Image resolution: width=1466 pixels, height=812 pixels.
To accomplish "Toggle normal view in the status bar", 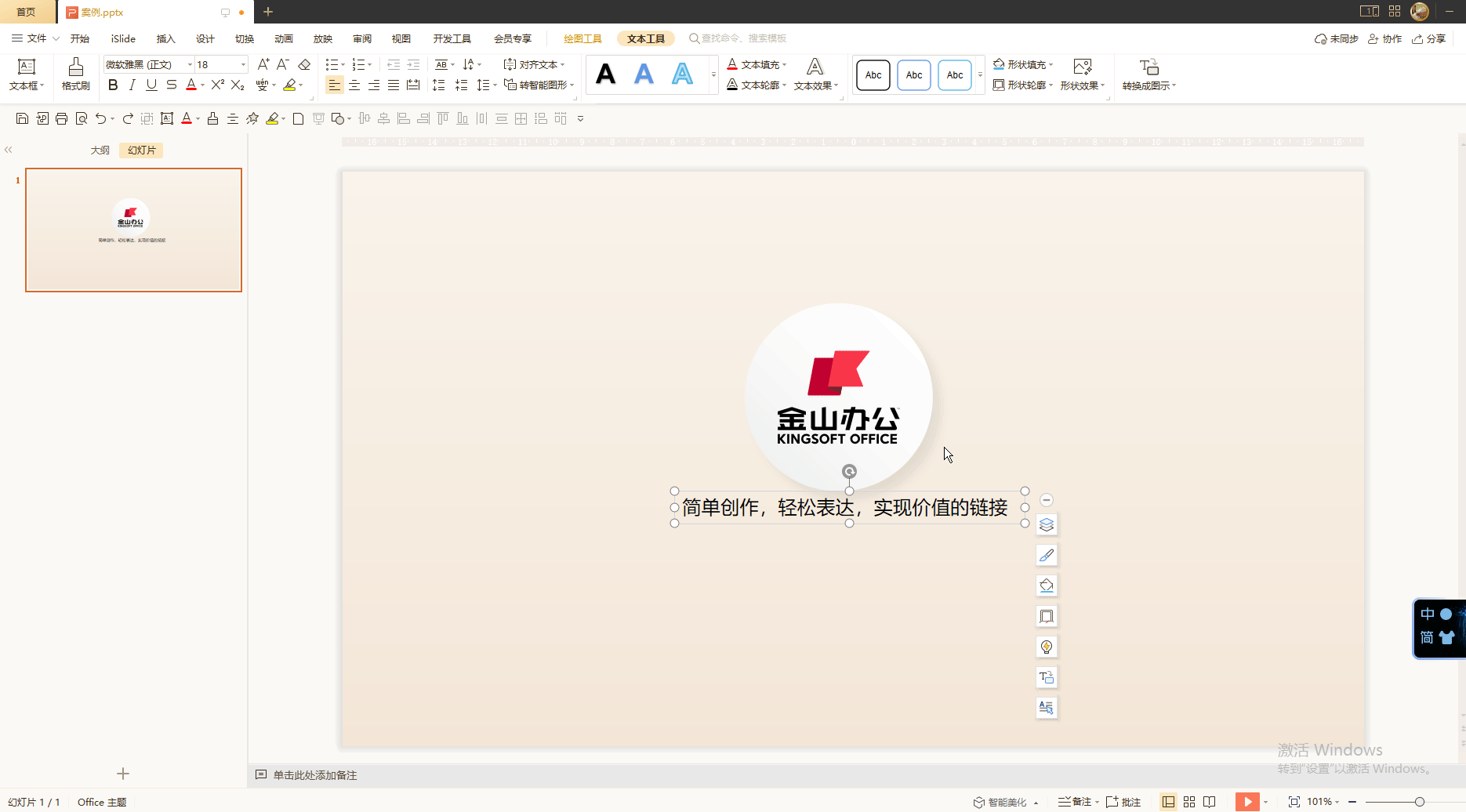I will [1169, 802].
